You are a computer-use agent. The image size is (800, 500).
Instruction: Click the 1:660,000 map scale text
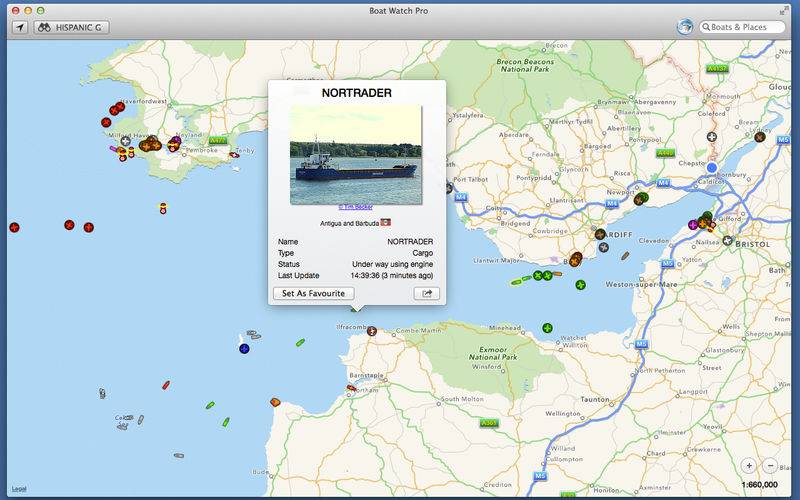[760, 485]
